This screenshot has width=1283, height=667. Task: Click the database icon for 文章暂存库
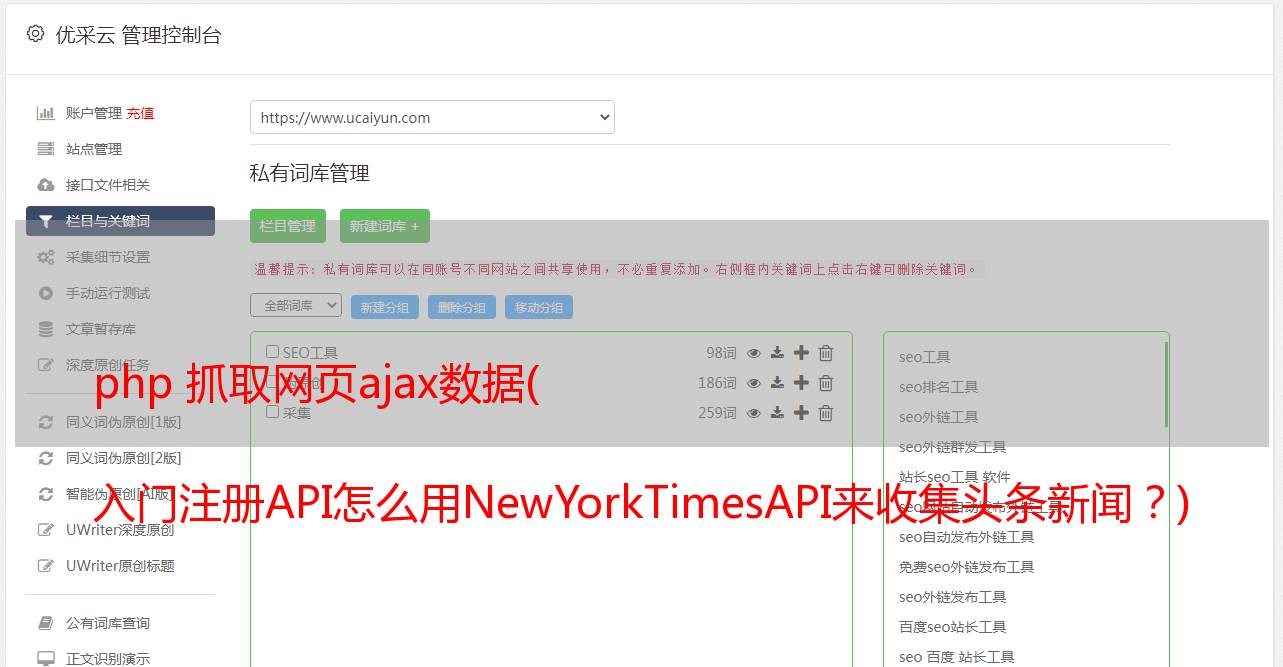pyautogui.click(x=45, y=329)
